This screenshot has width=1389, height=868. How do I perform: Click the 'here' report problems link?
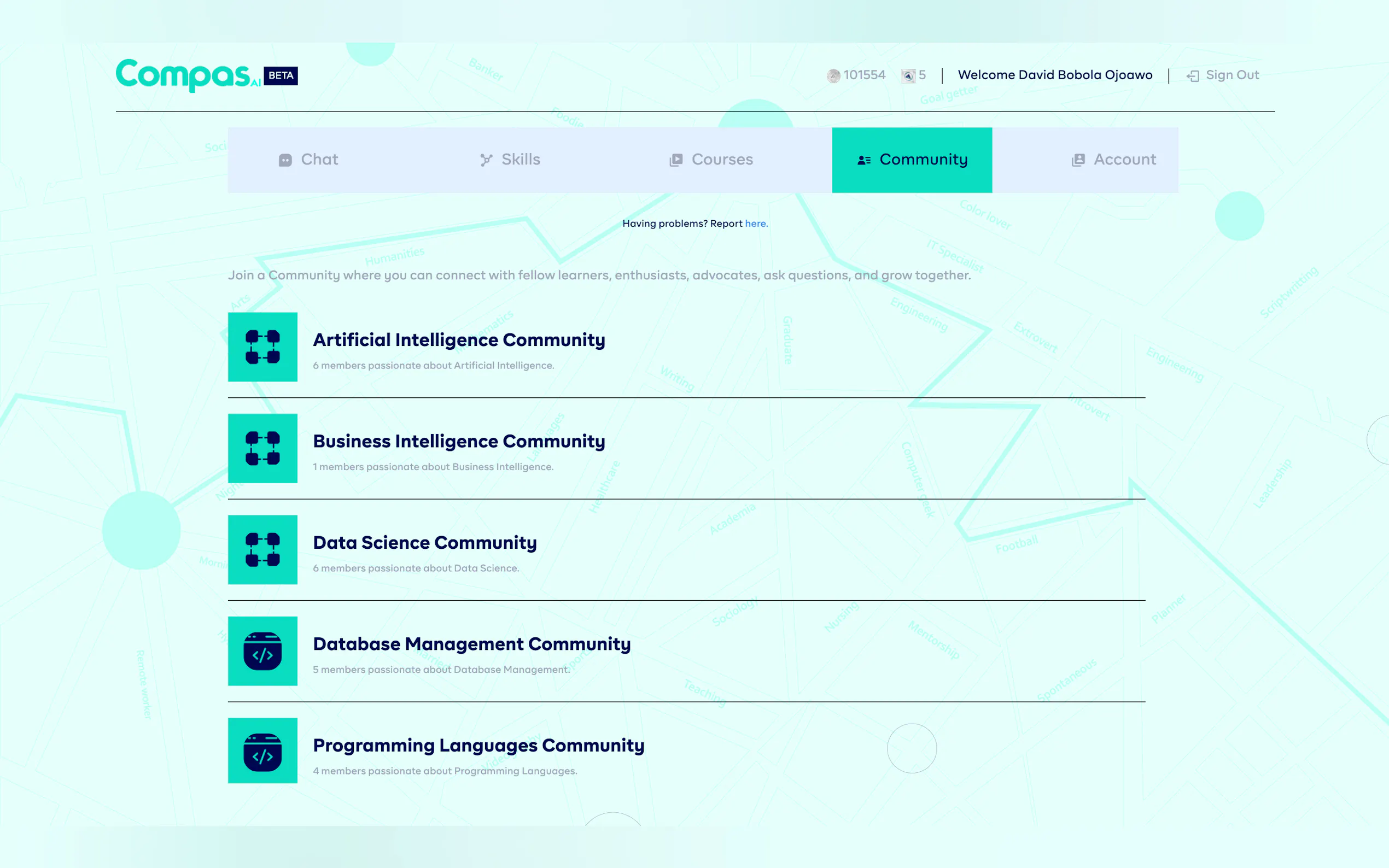(756, 224)
